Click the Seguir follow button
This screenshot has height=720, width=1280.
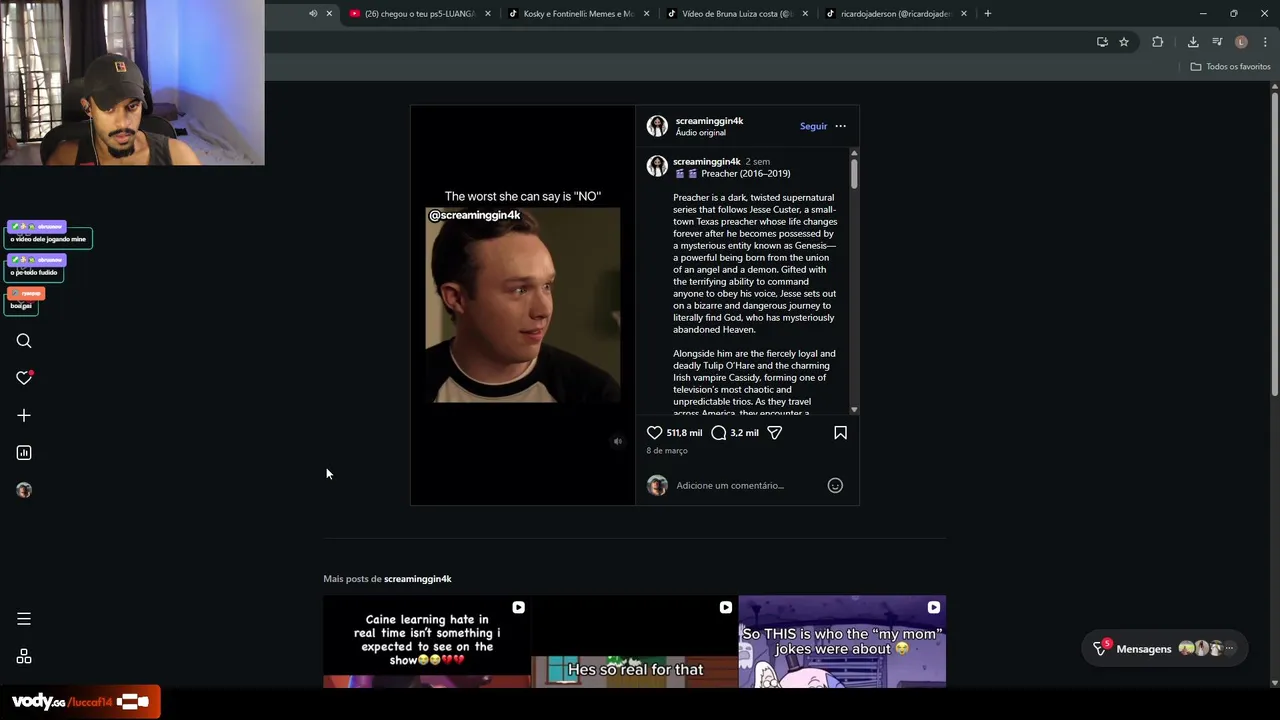pos(813,126)
